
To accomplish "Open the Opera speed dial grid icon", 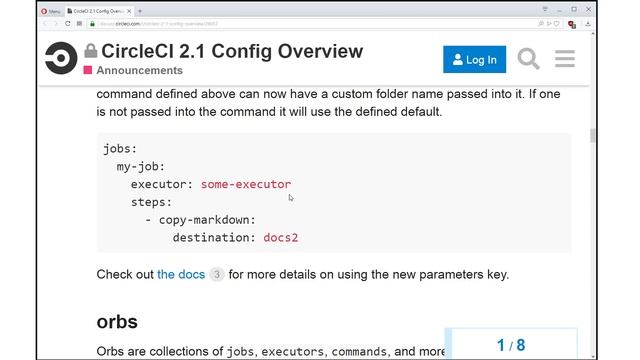I will [x=79, y=24].
